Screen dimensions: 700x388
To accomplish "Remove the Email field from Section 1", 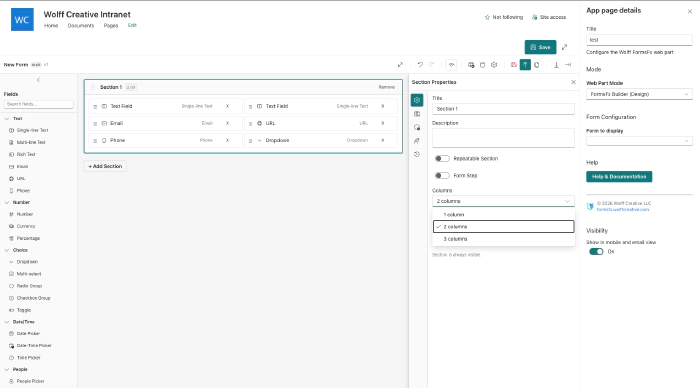I will tap(227, 123).
